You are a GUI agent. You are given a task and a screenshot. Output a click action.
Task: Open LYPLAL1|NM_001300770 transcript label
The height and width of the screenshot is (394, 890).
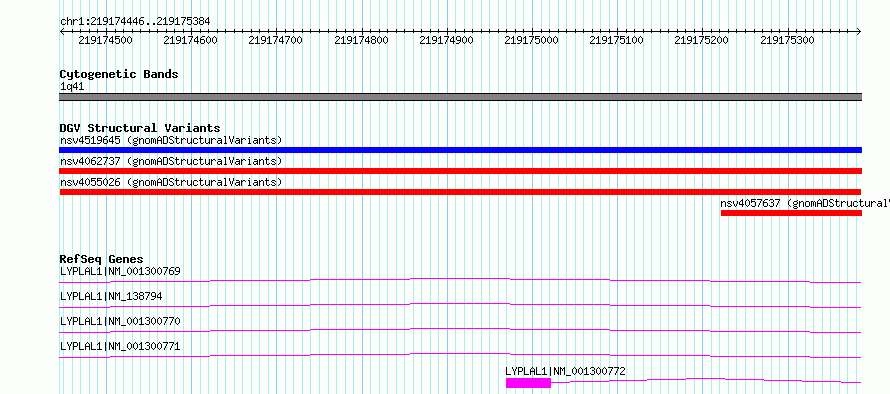[120, 321]
